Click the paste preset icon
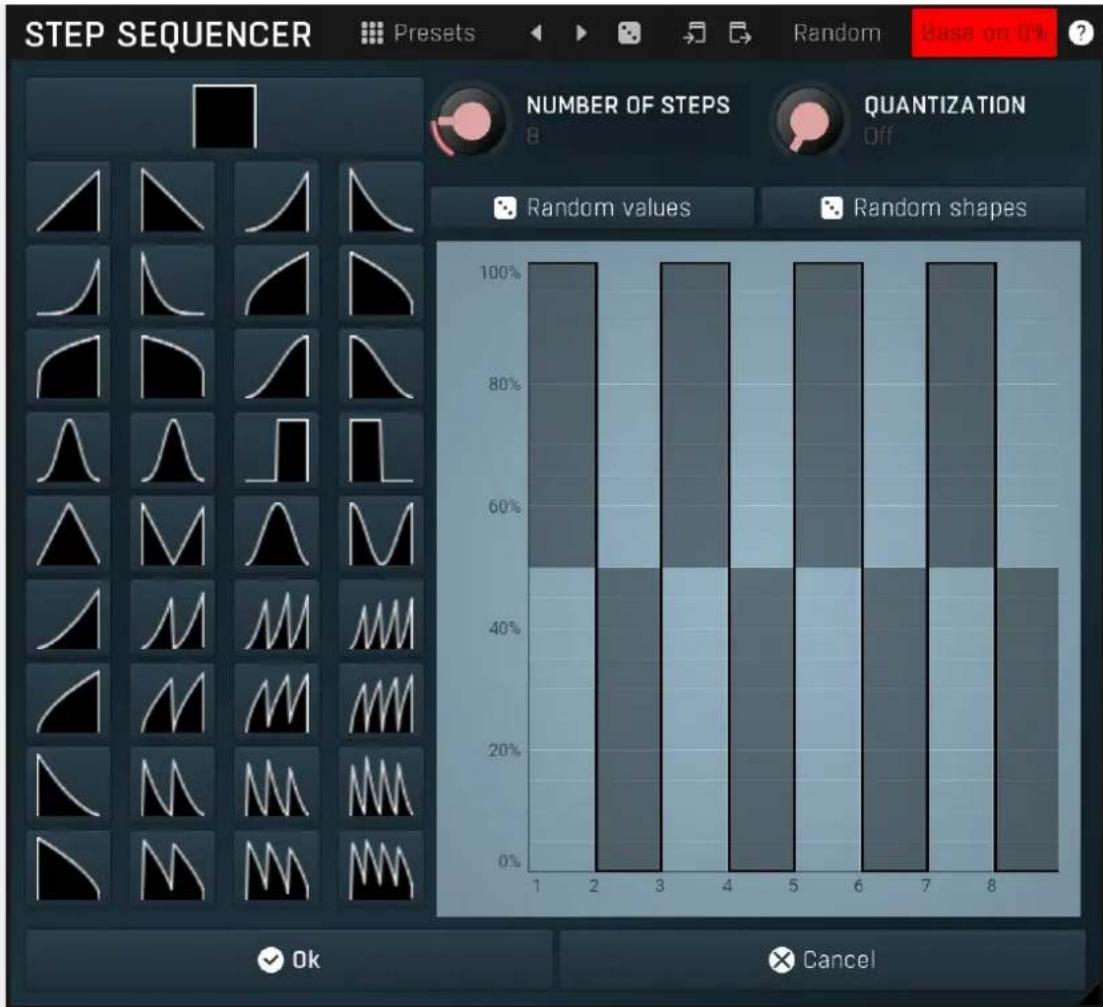Viewport: 1103px width, 1007px height. [694, 33]
